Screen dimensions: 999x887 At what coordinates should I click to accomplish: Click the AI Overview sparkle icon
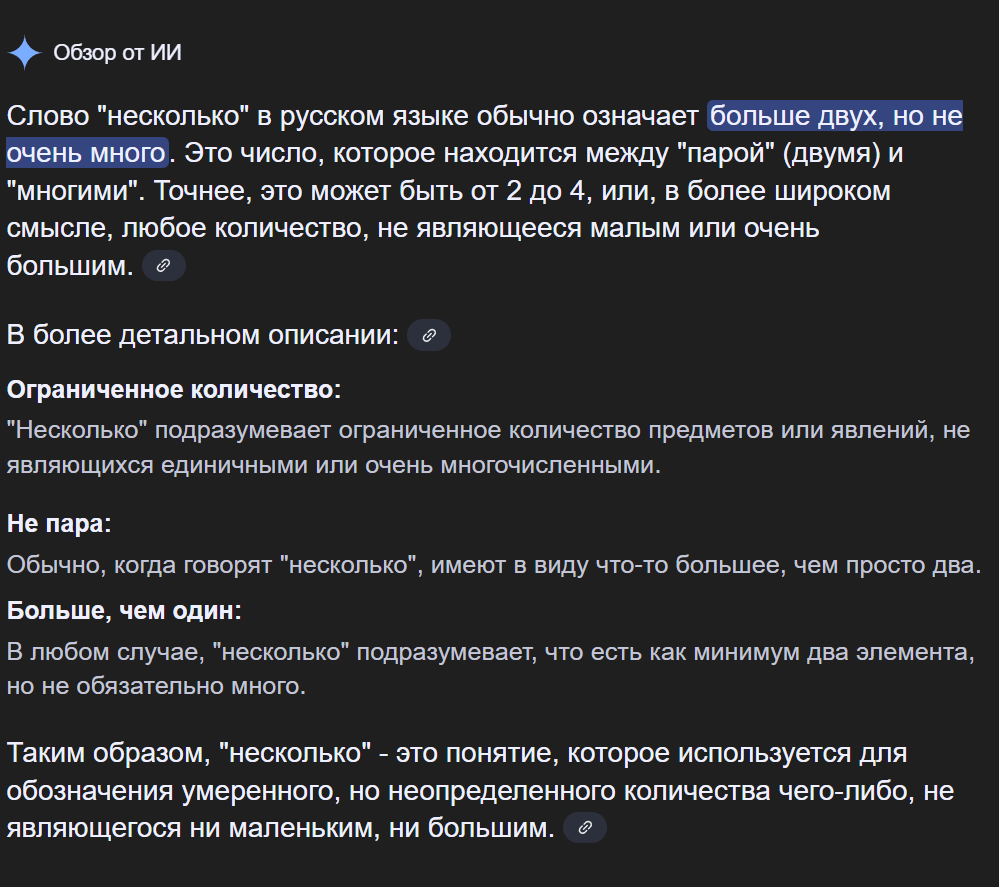click(24, 53)
